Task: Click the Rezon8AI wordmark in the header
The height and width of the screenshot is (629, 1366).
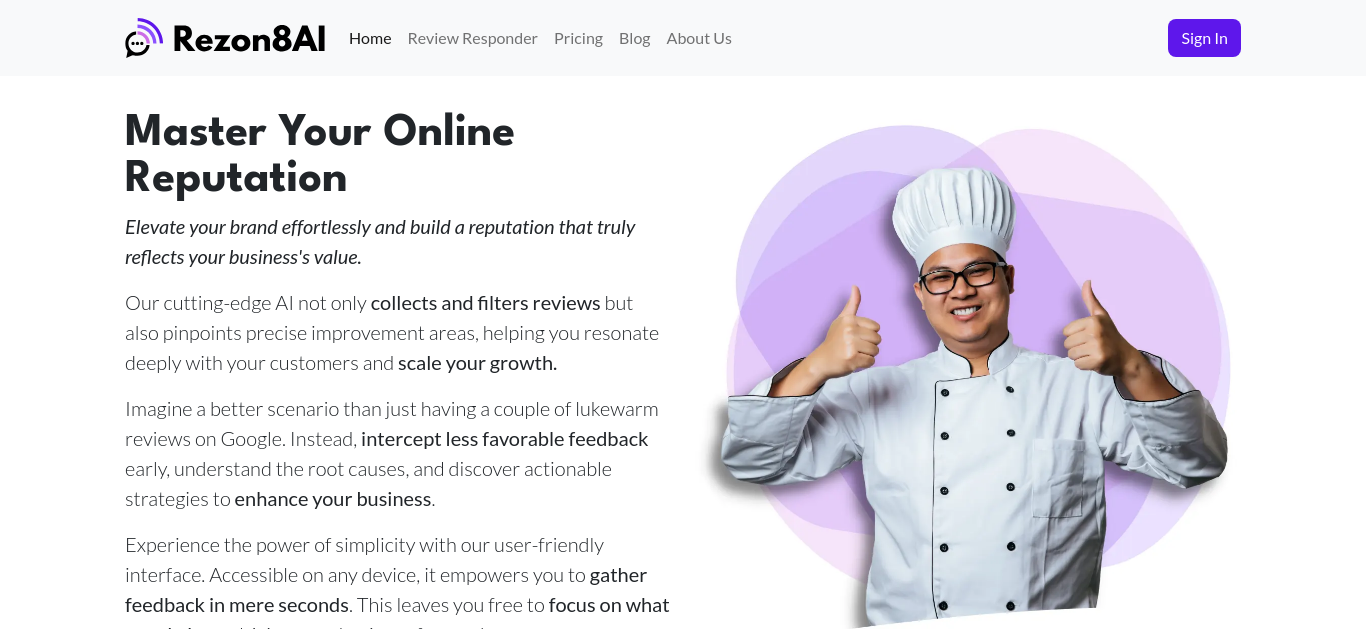Action: coord(249,39)
